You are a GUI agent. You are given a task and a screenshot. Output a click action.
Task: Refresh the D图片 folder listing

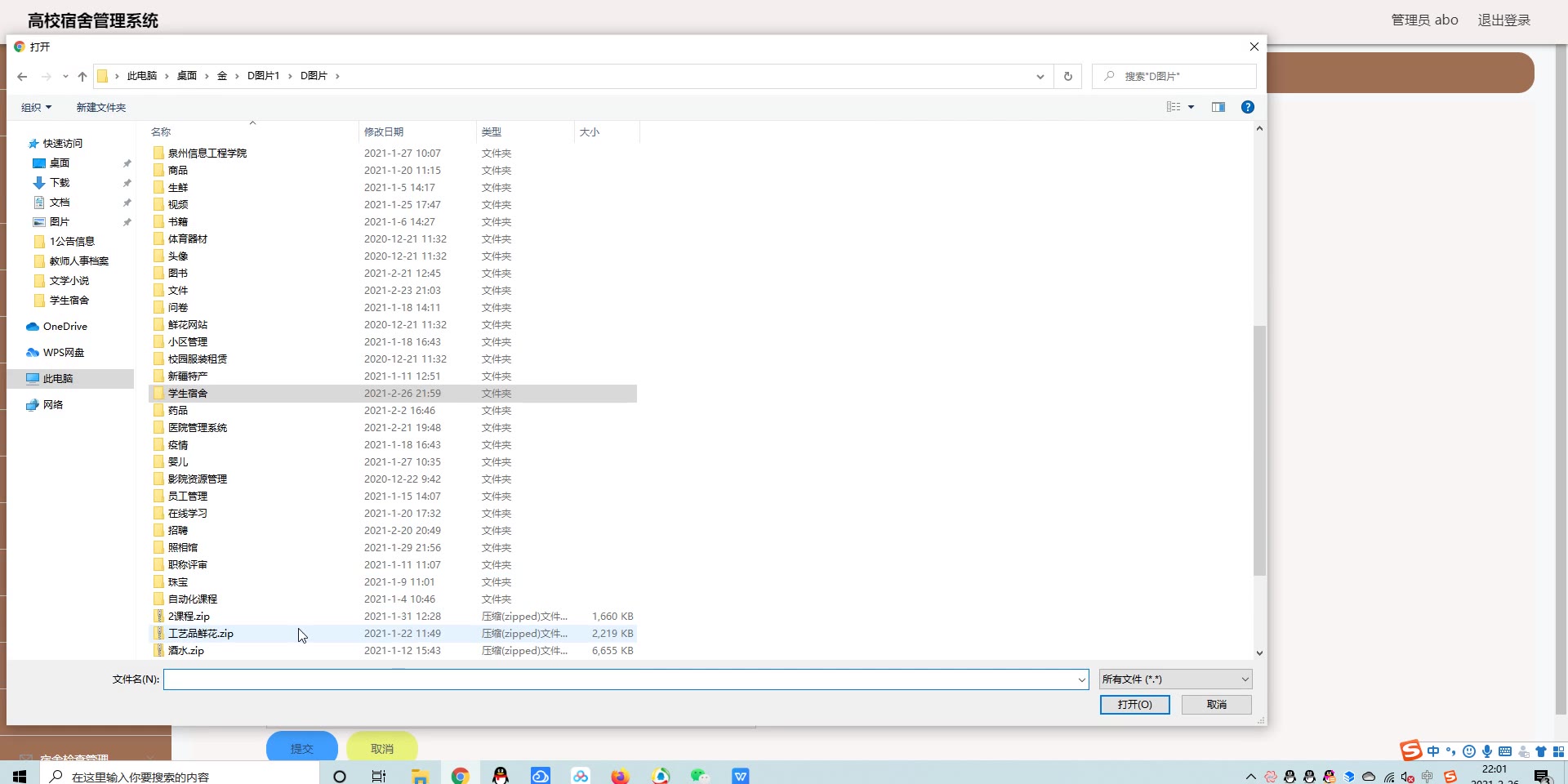1067,76
